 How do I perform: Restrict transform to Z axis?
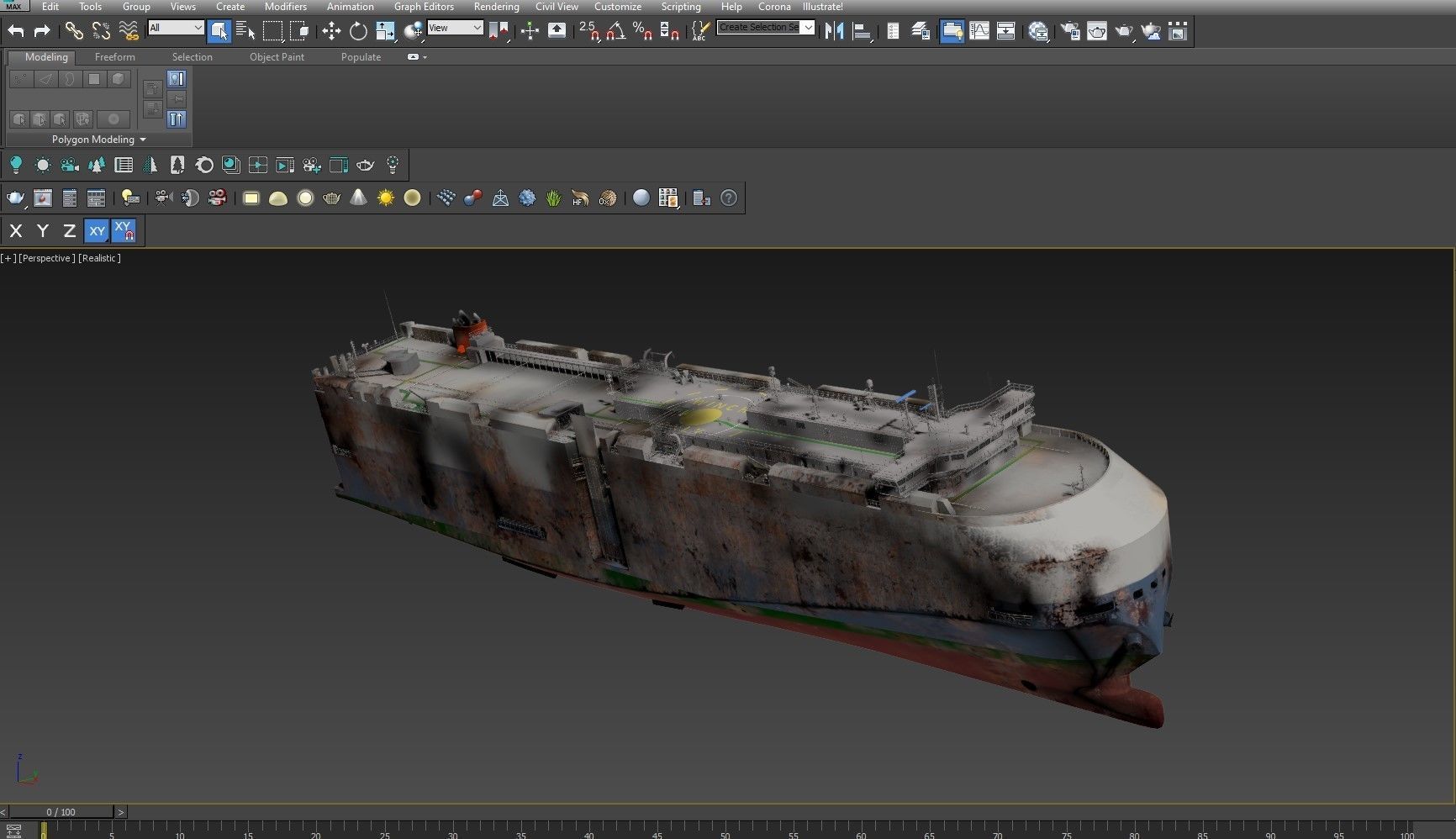pyautogui.click(x=70, y=230)
